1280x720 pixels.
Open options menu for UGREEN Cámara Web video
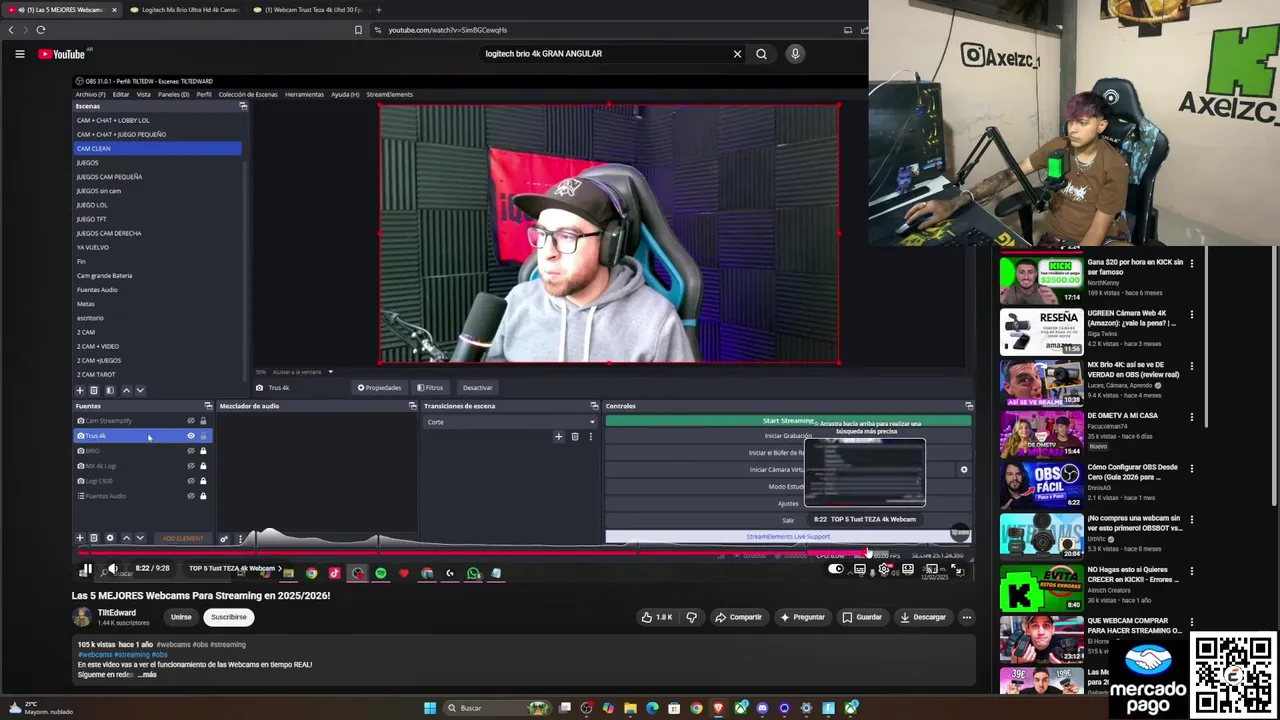(1191, 314)
